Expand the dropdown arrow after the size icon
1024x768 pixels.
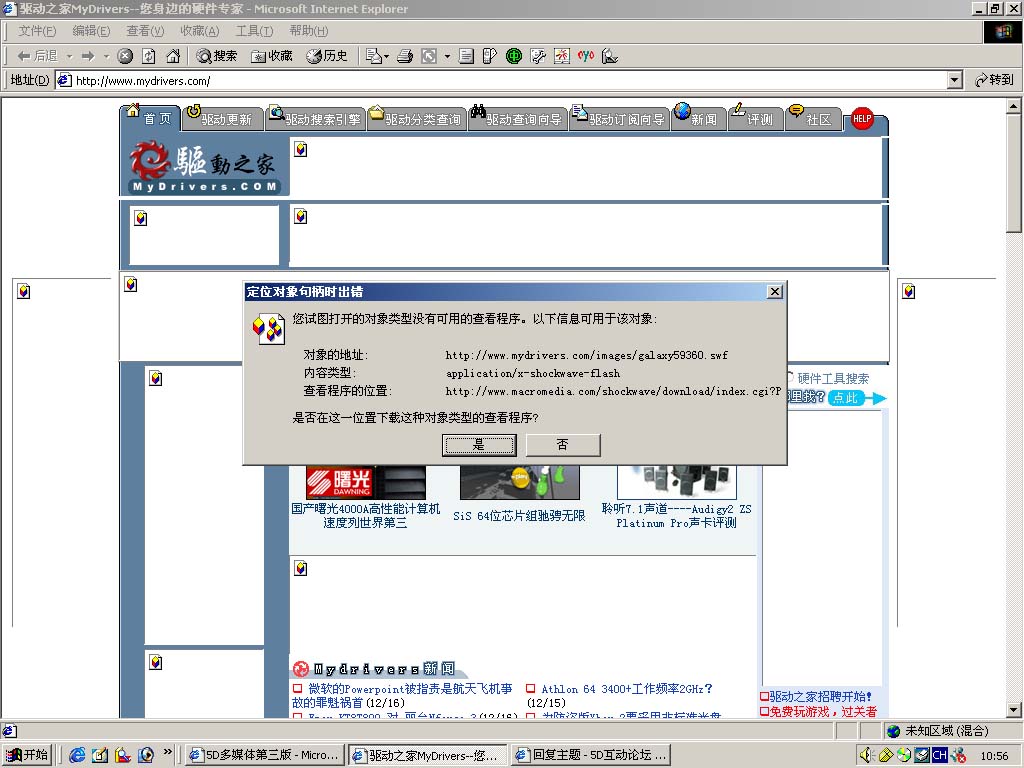point(447,56)
